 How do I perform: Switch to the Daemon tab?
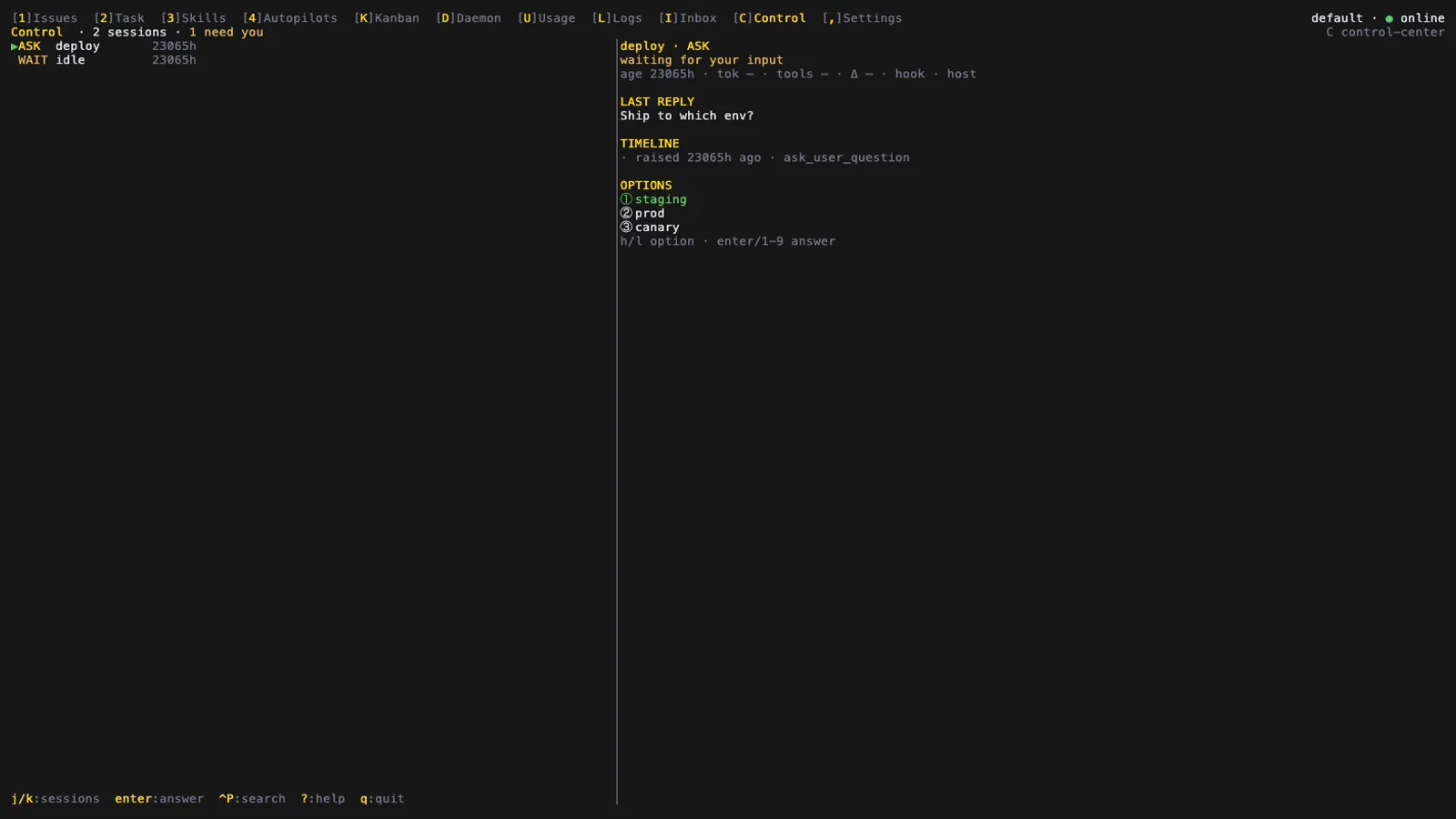coord(468,18)
